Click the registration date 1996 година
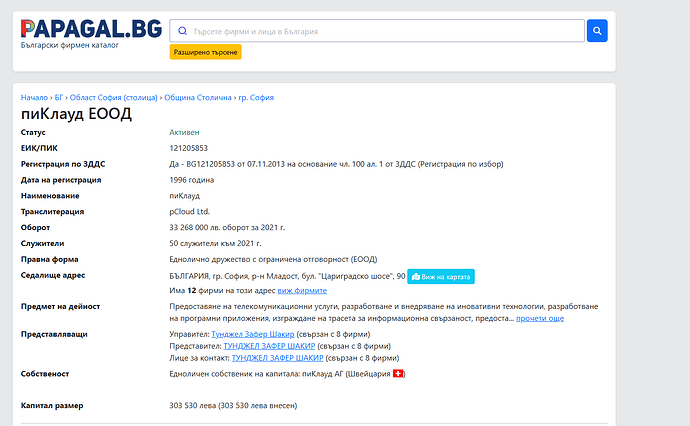Screen dimensions: 690x426 tap(191, 180)
